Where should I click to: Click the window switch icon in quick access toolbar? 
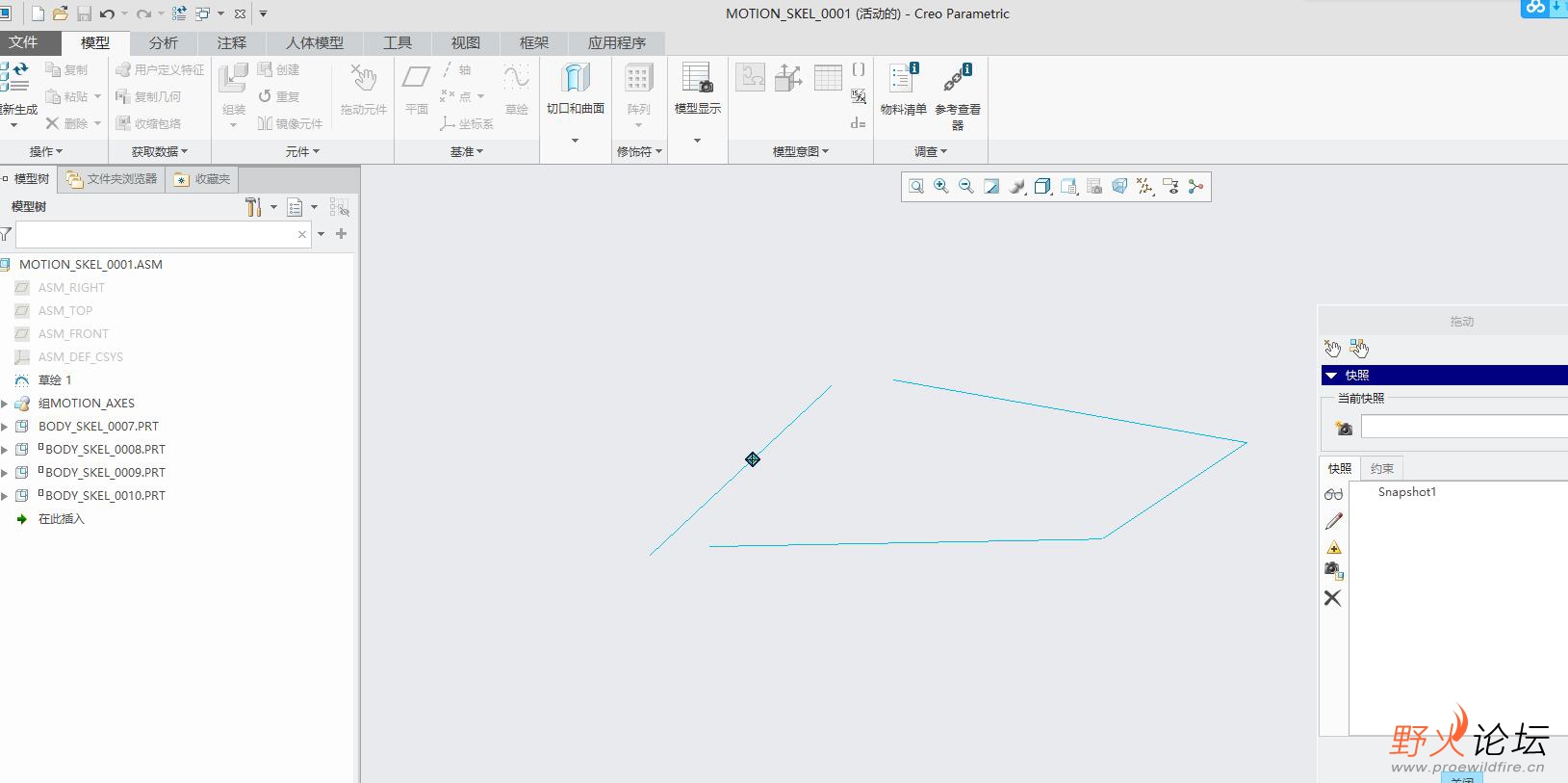point(203,13)
